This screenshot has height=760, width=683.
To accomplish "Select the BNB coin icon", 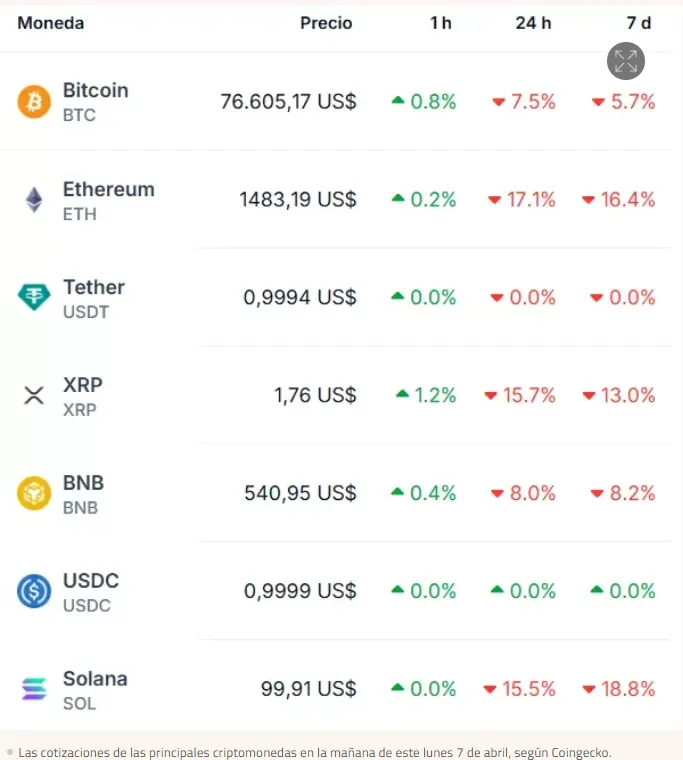I will coord(34,493).
